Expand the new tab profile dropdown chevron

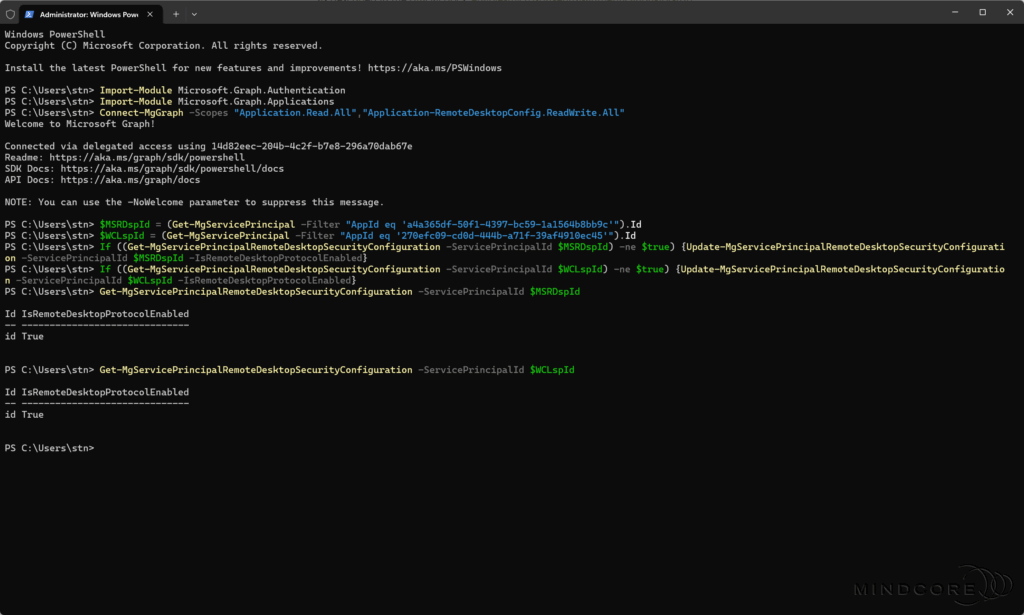pyautogui.click(x=194, y=14)
